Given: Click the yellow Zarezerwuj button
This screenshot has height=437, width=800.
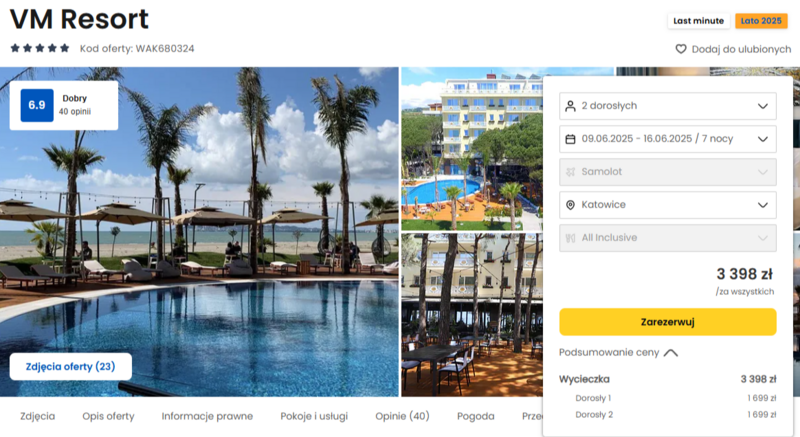Looking at the screenshot, I should tap(668, 322).
